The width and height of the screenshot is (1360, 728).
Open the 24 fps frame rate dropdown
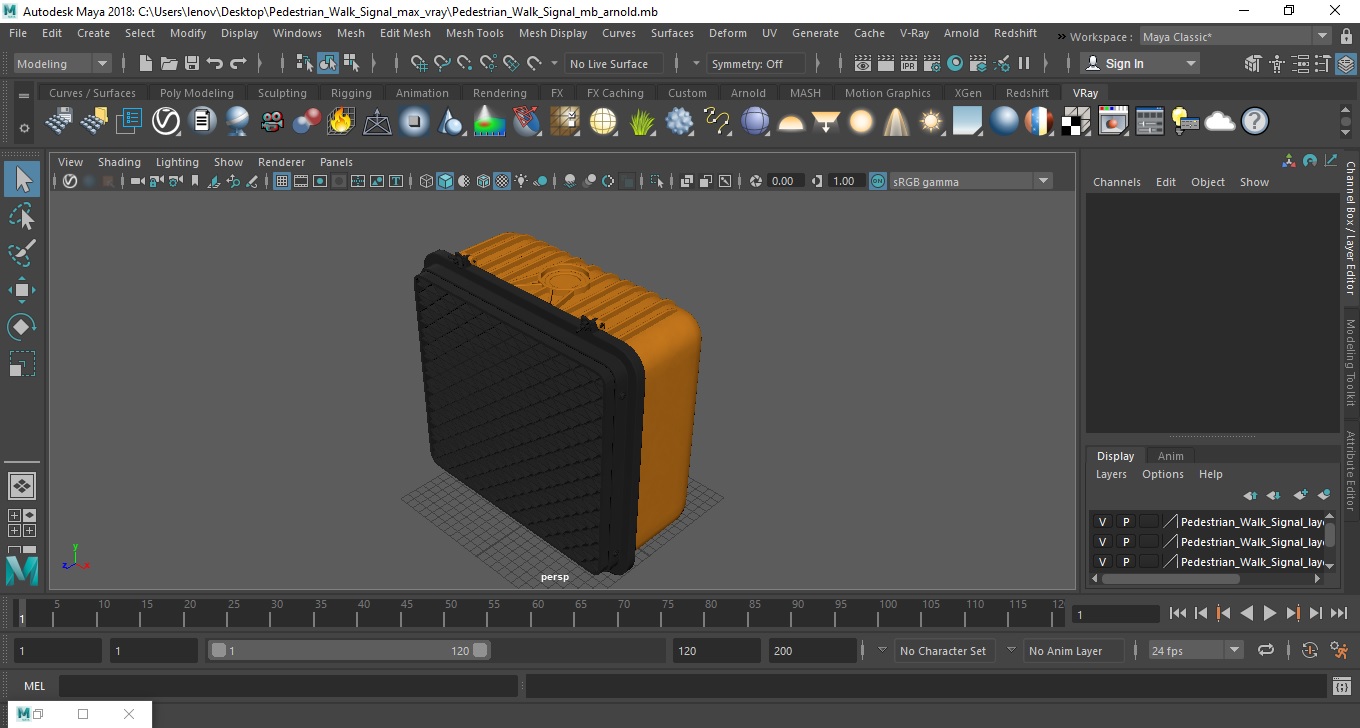(1195, 650)
